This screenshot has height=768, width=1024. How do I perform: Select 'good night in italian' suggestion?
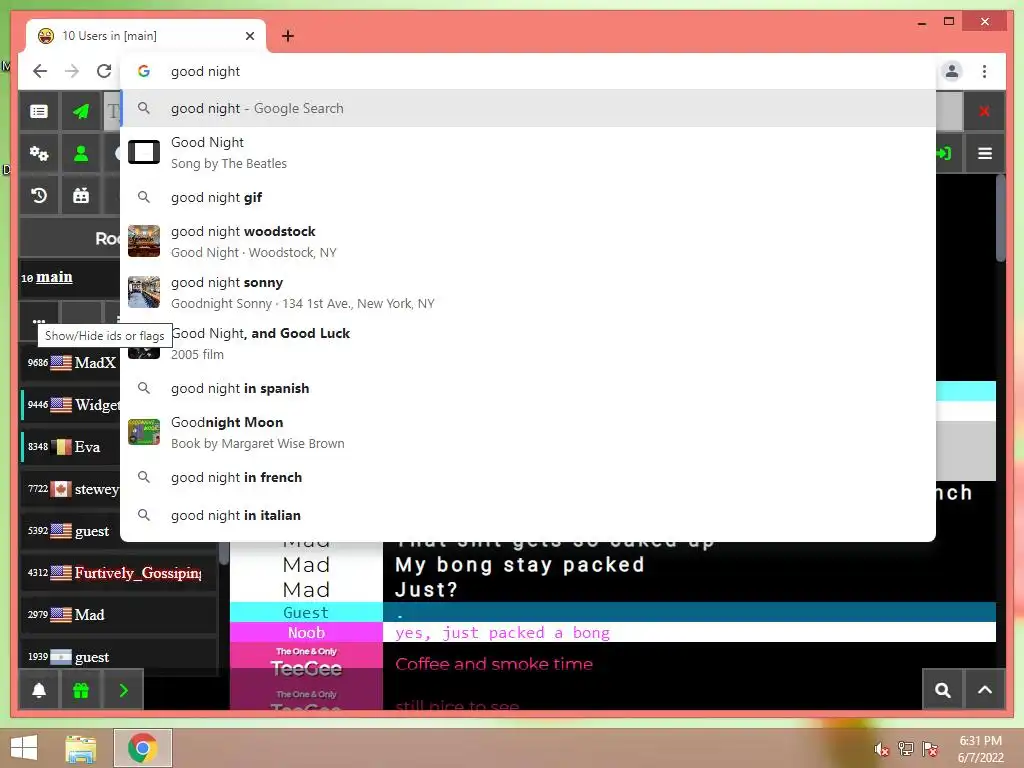pos(528,515)
